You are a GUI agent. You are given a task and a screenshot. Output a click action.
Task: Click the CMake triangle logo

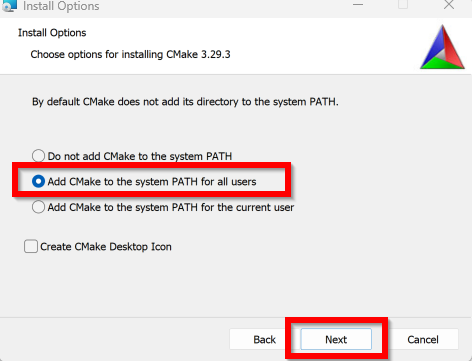pyautogui.click(x=442, y=47)
